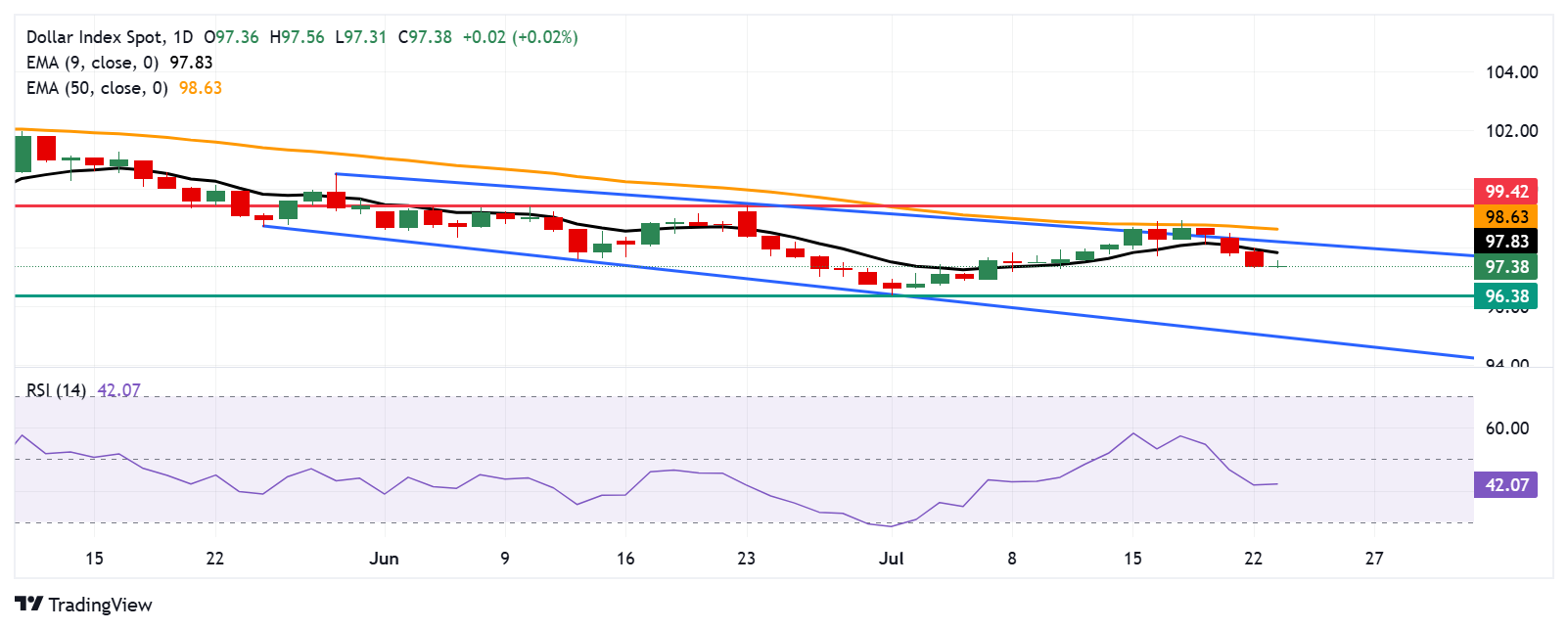The width and height of the screenshot is (1568, 630).
Task: Click the 60.00 RSI axis label
Action: (x=1507, y=428)
